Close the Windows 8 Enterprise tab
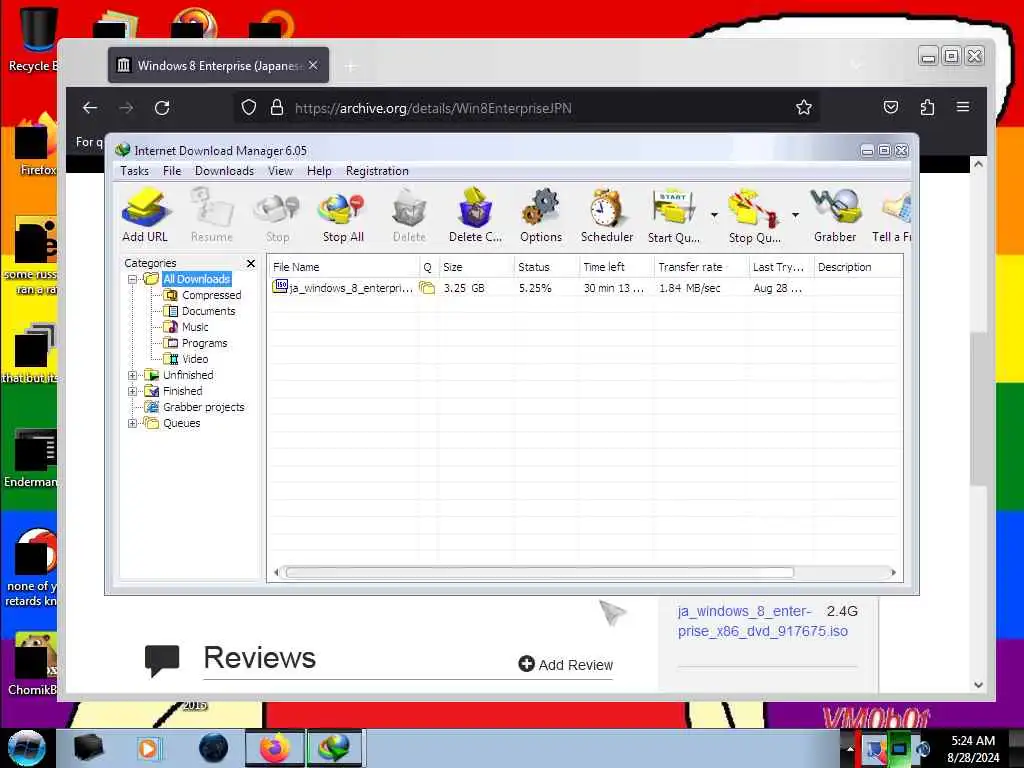The width and height of the screenshot is (1024, 768). tap(313, 65)
